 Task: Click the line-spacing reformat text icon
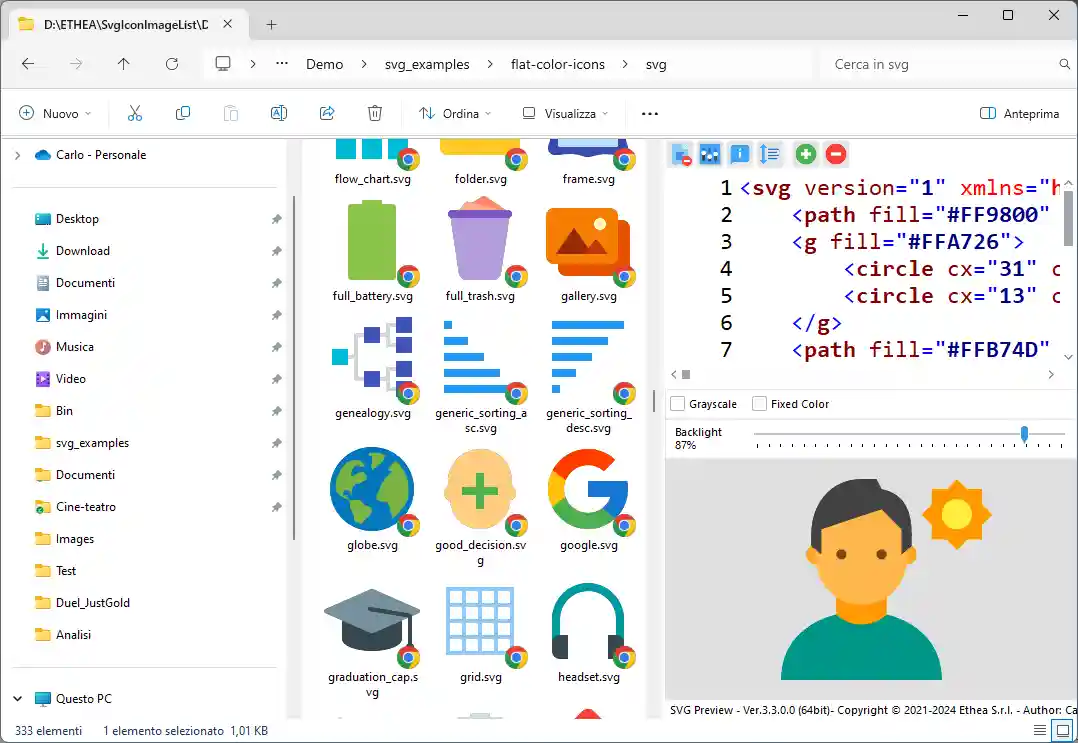769,154
